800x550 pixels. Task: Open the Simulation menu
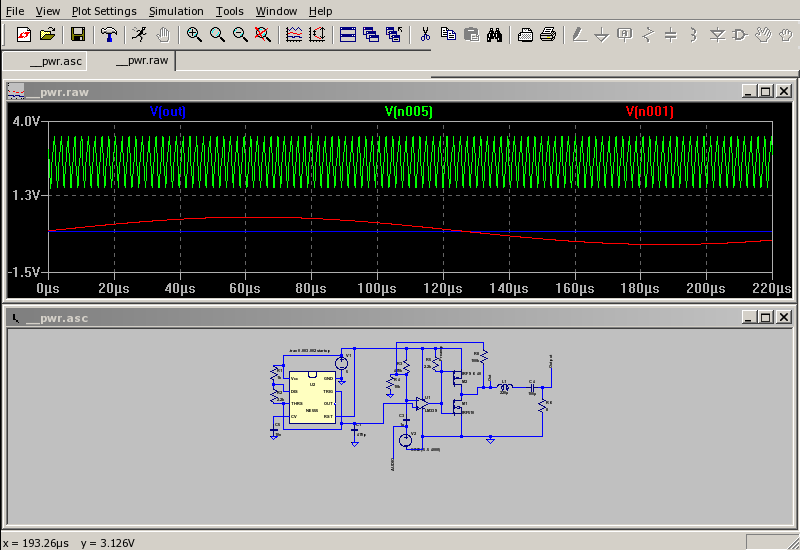[176, 11]
